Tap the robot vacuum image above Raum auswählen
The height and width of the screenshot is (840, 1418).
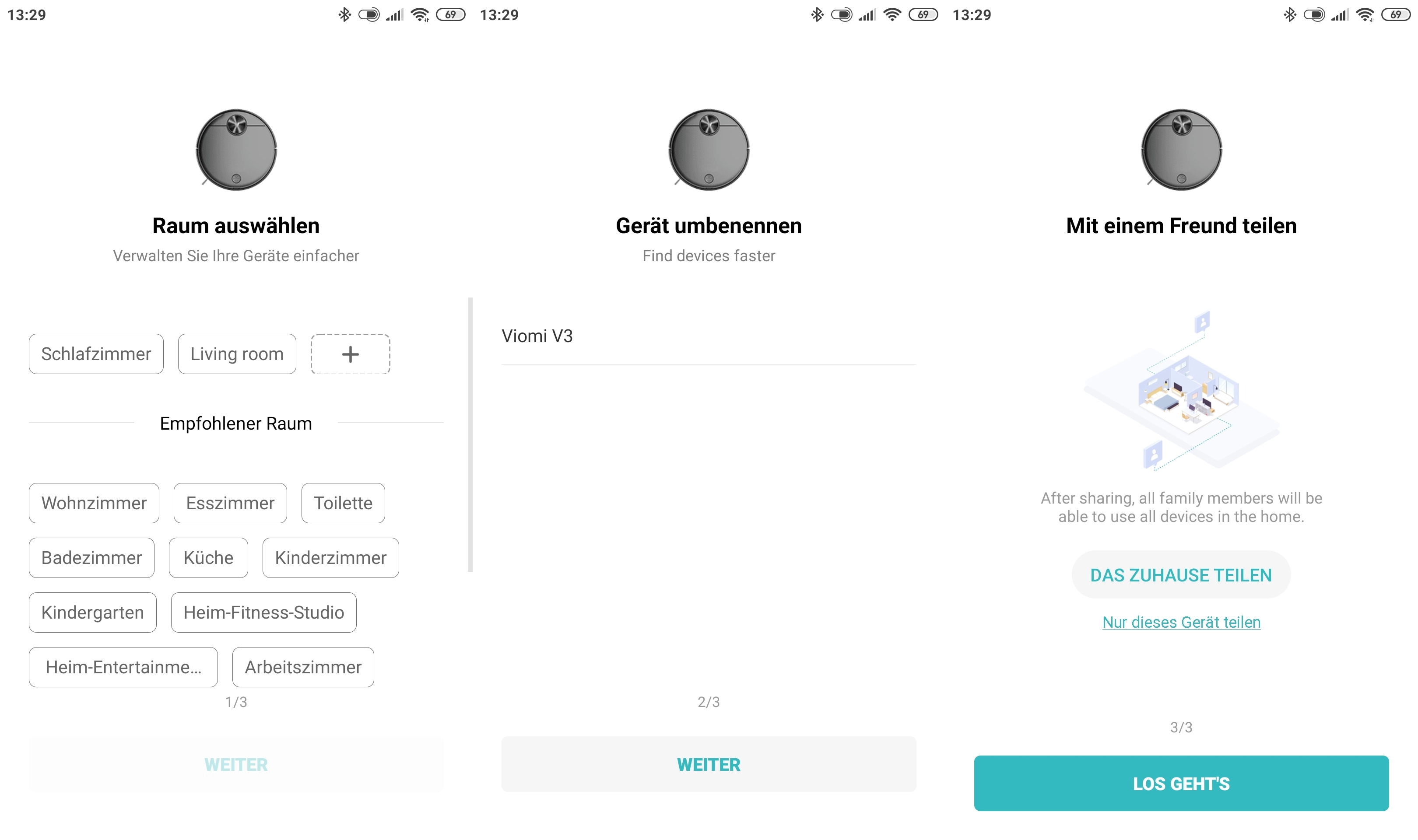[236, 150]
